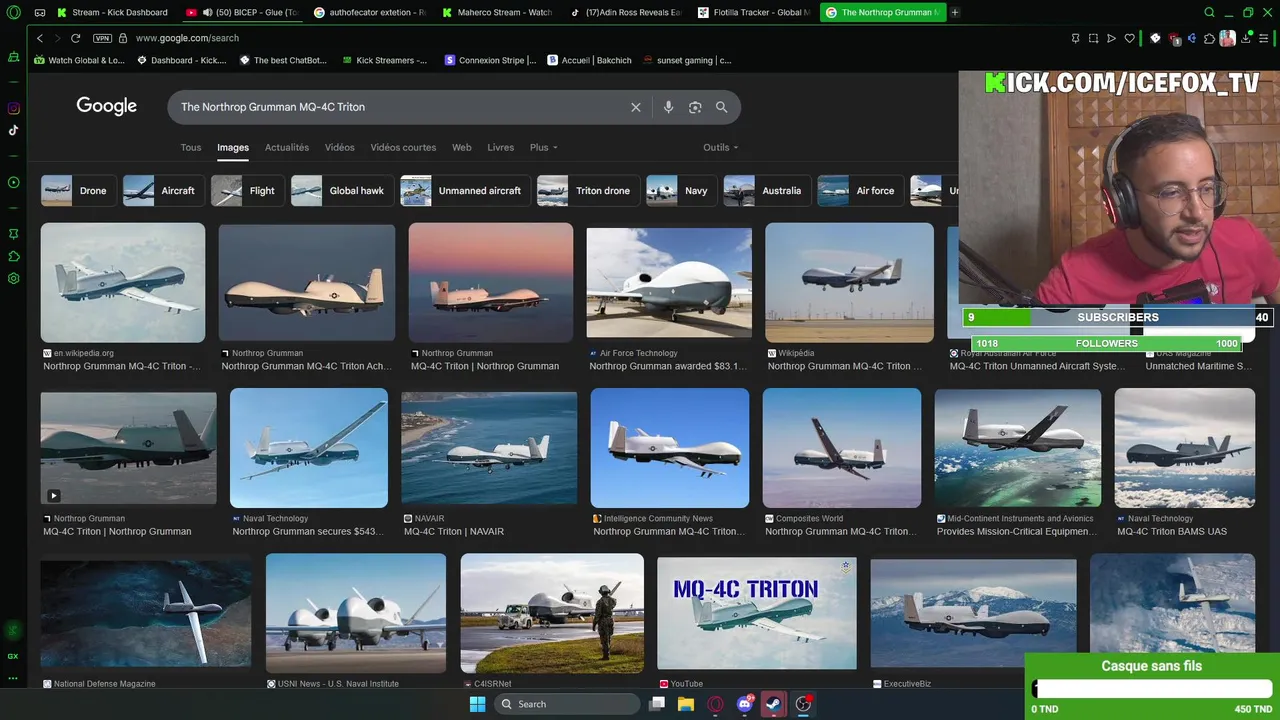Image resolution: width=1280 pixels, height=720 pixels.
Task: Switch to Stream - Kick Dashboard tab
Action: [x=112, y=12]
